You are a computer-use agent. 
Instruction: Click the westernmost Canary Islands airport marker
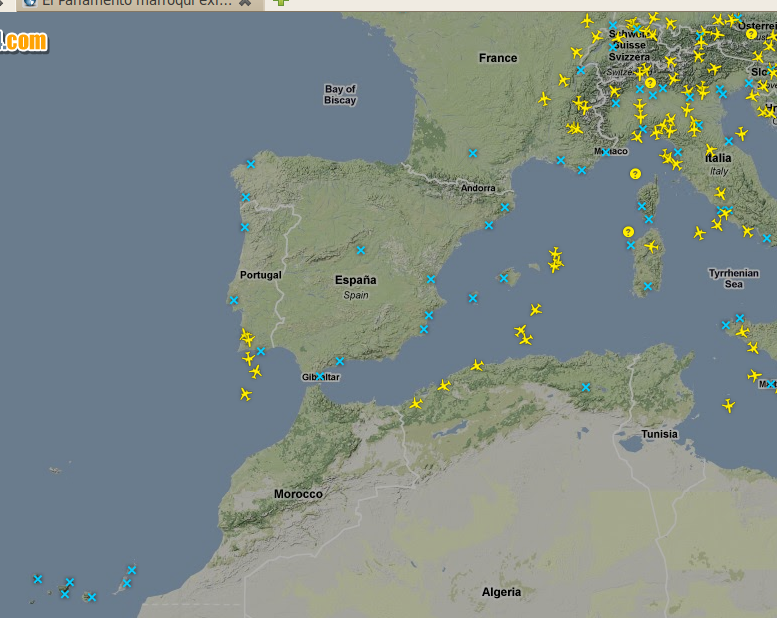point(38,579)
